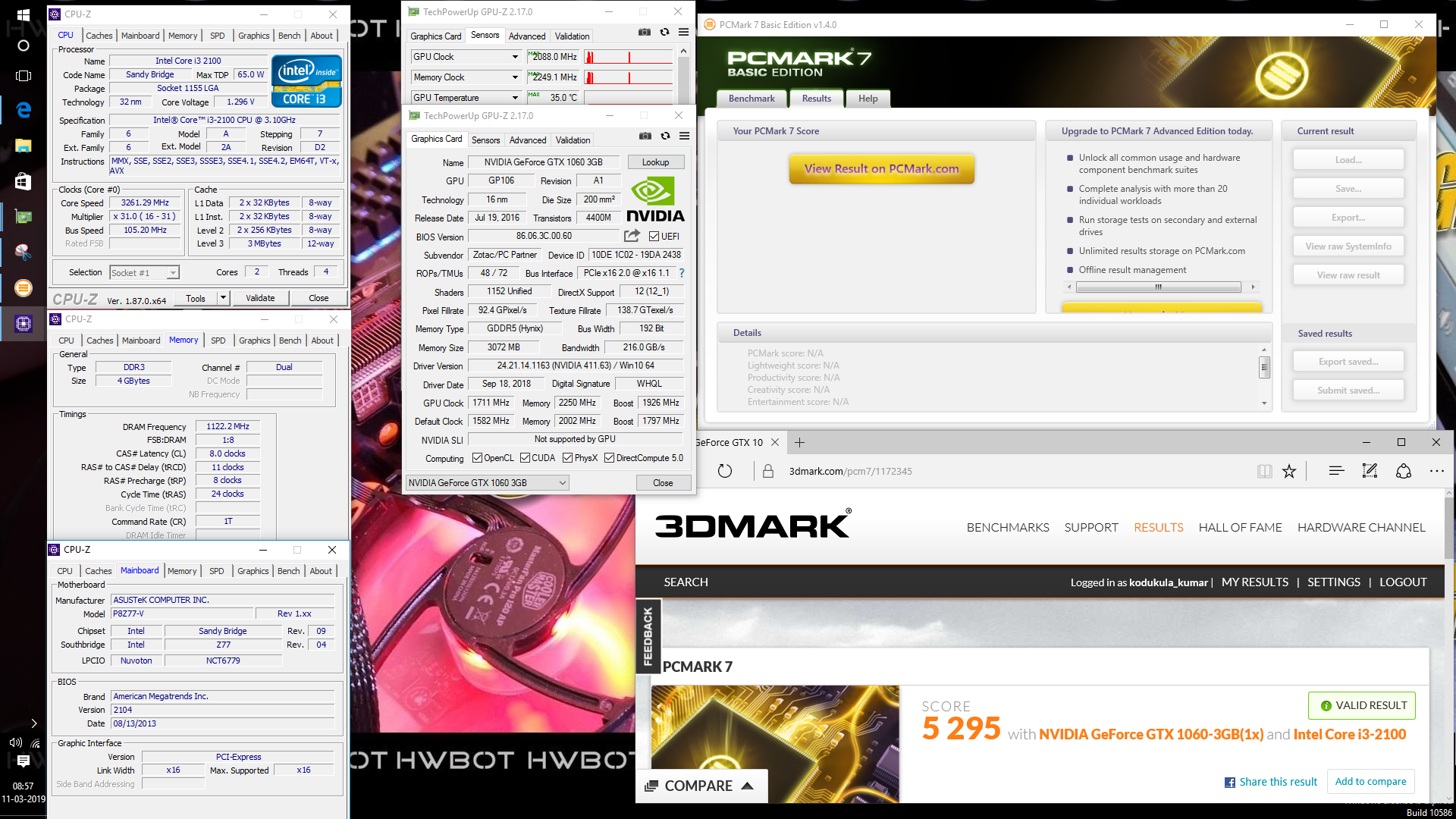Open the Help tab in PCMark 7

[868, 99]
